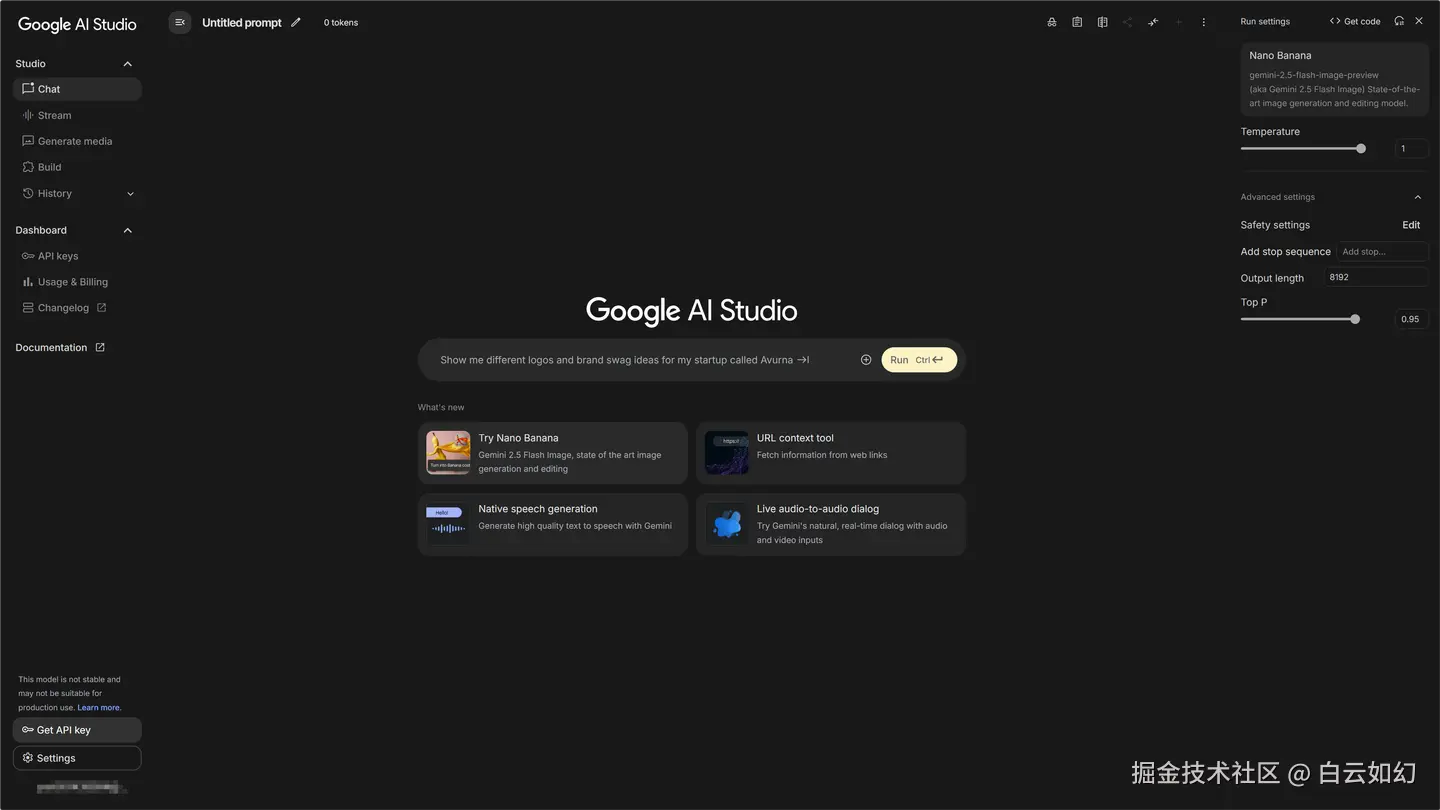Click the Changelog external-link icon
This screenshot has width=1440, height=810.
click(x=101, y=308)
